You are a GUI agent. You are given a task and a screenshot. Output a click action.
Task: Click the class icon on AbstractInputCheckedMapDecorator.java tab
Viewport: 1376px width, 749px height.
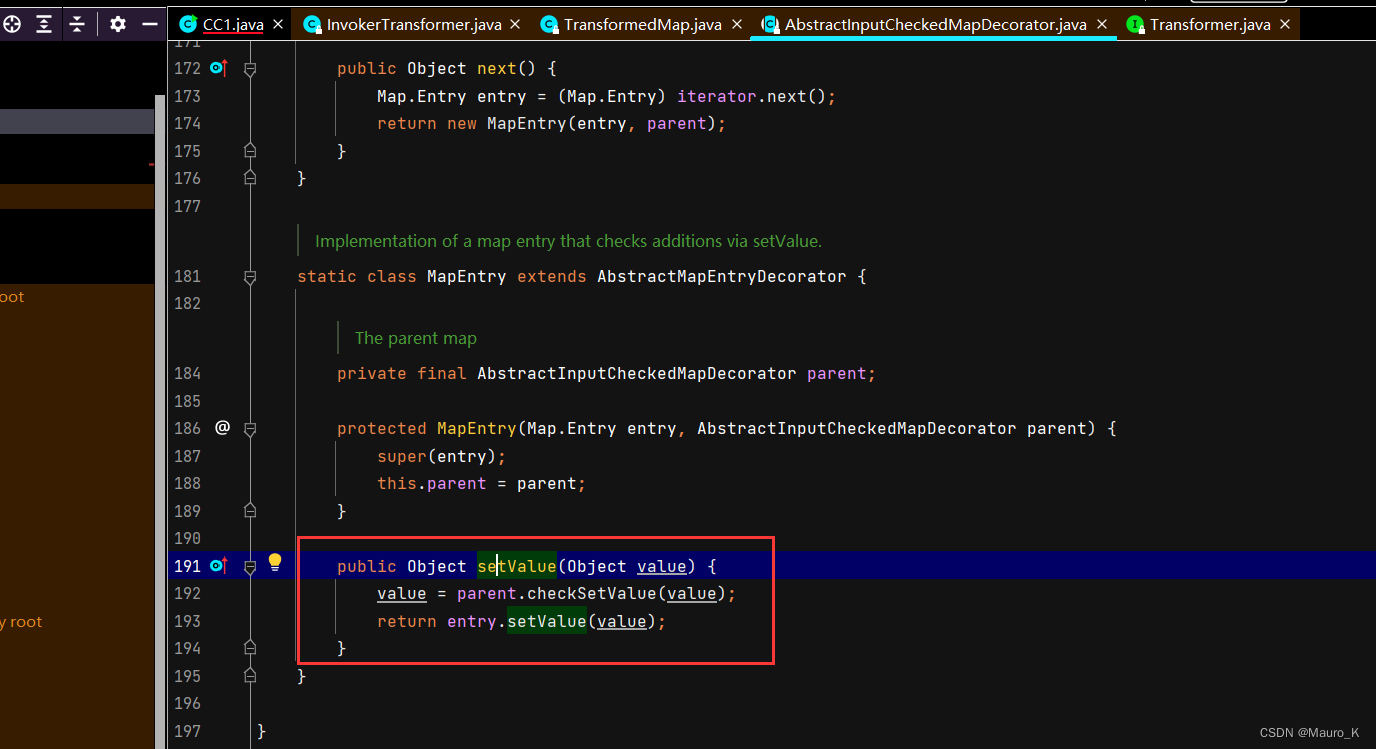point(771,24)
